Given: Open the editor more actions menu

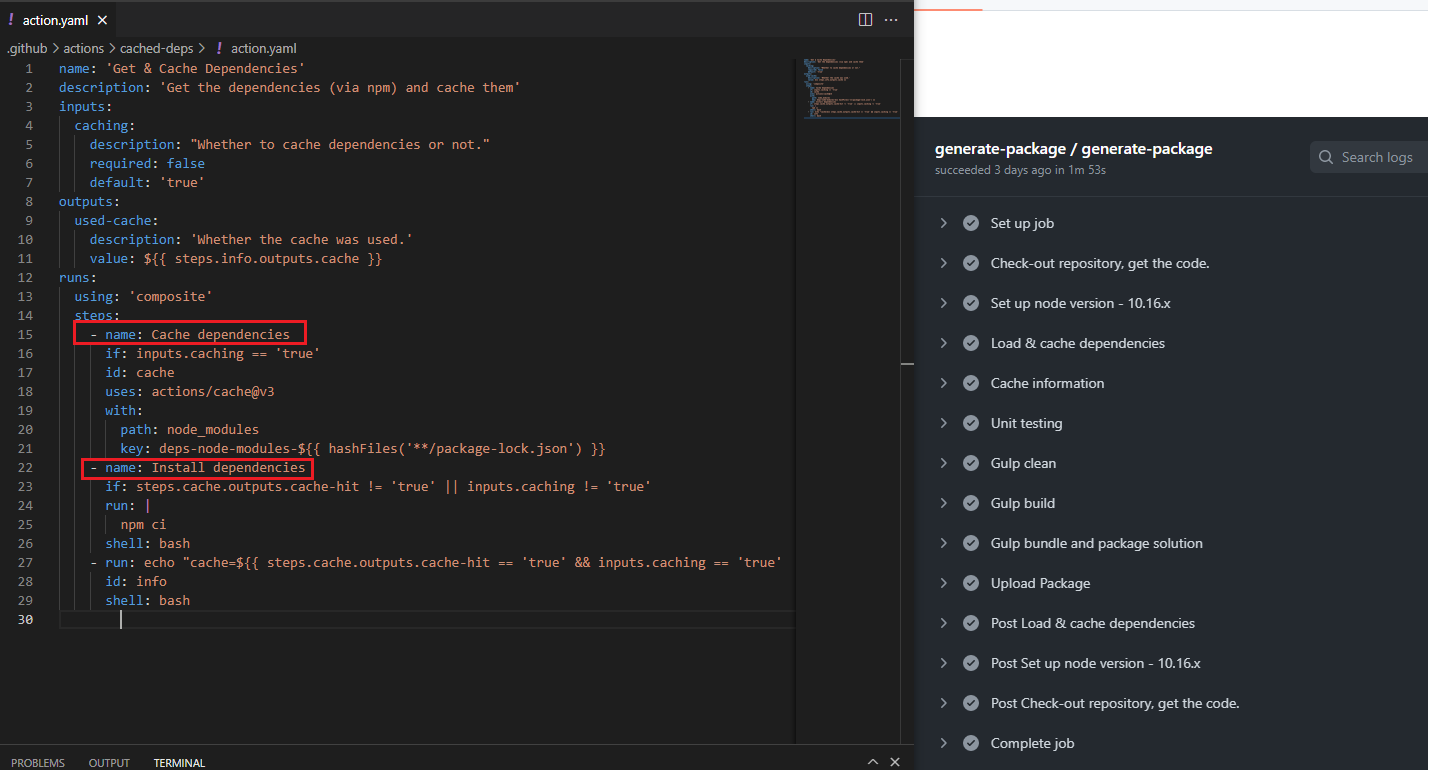Looking at the screenshot, I should tap(891, 20).
